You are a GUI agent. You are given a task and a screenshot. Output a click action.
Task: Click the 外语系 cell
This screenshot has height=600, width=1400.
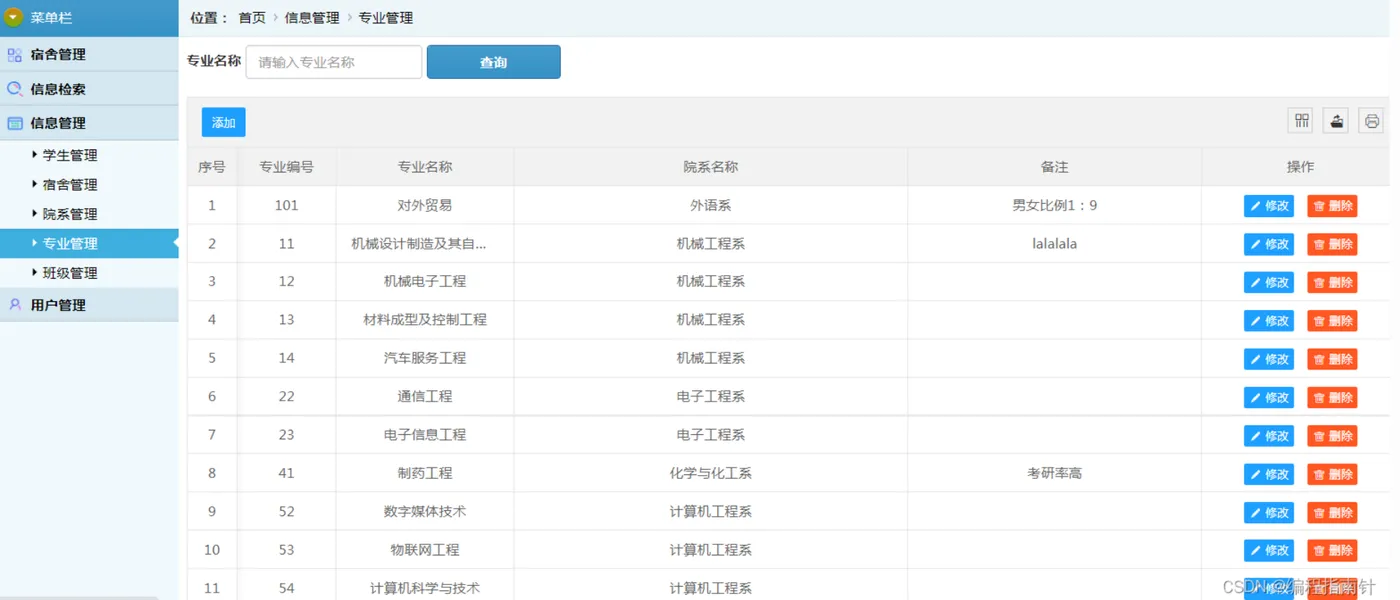tap(711, 205)
